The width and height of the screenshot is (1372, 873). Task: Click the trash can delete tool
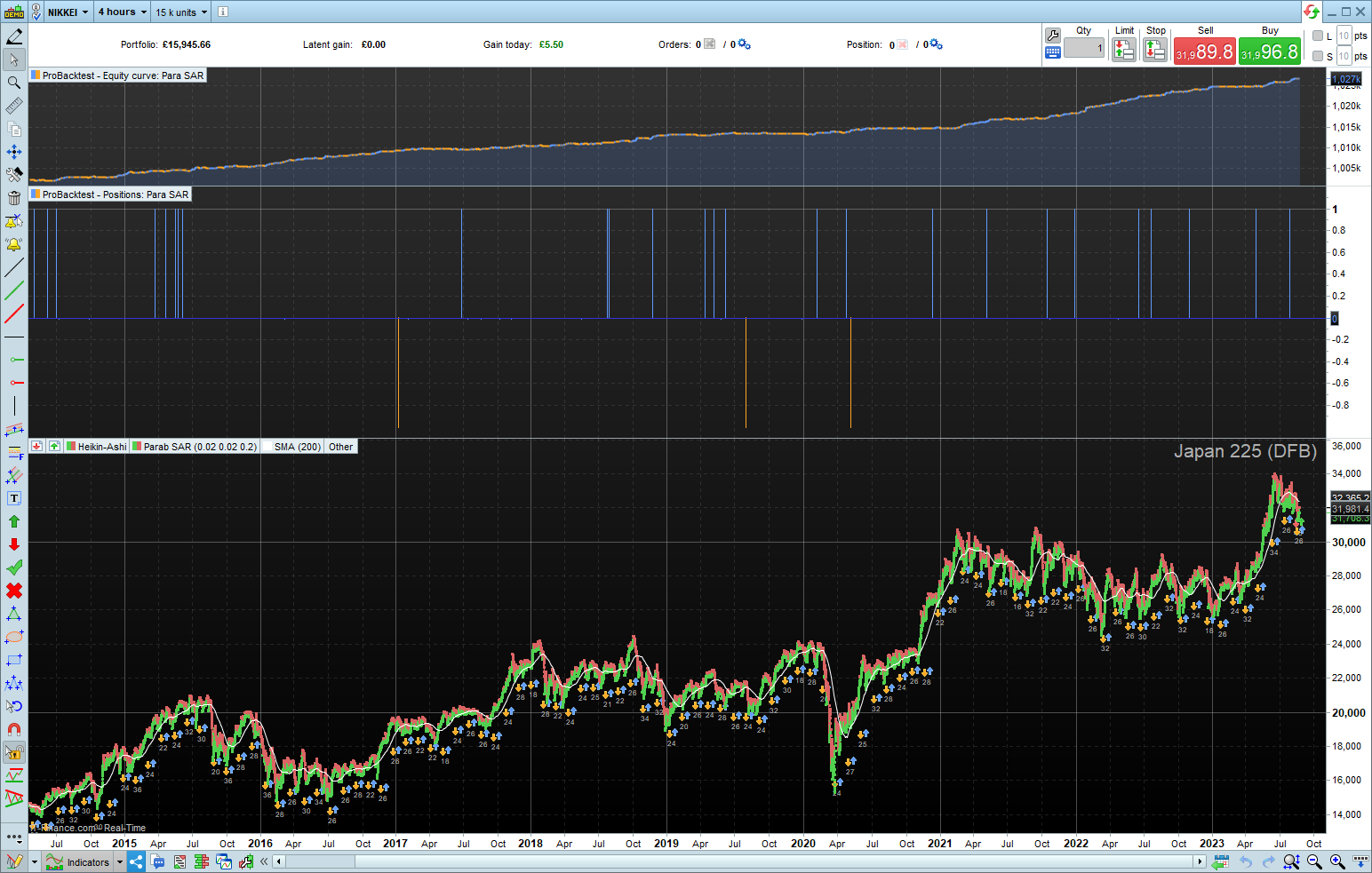tap(14, 198)
